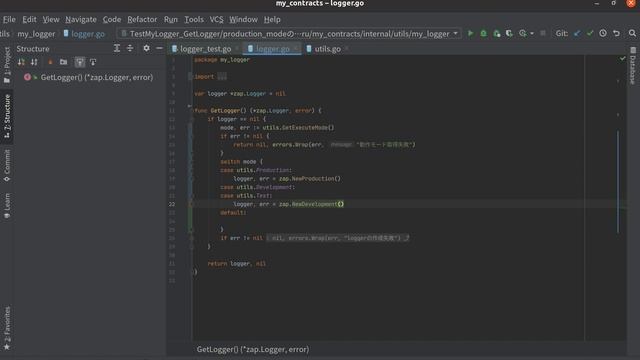Commit changes using Git green checkmark
Screen dimensions: 640x360
pos(590,33)
